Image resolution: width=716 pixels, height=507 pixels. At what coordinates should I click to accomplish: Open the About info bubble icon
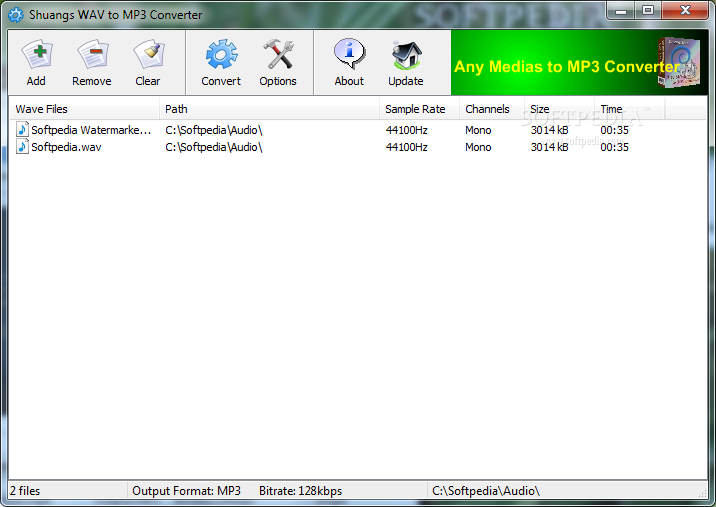click(349, 54)
